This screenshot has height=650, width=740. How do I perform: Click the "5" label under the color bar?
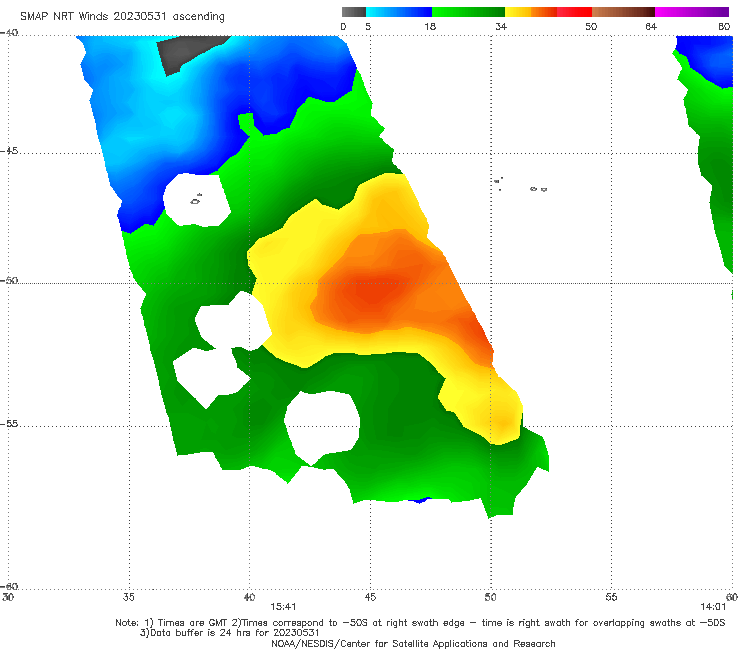(368, 27)
